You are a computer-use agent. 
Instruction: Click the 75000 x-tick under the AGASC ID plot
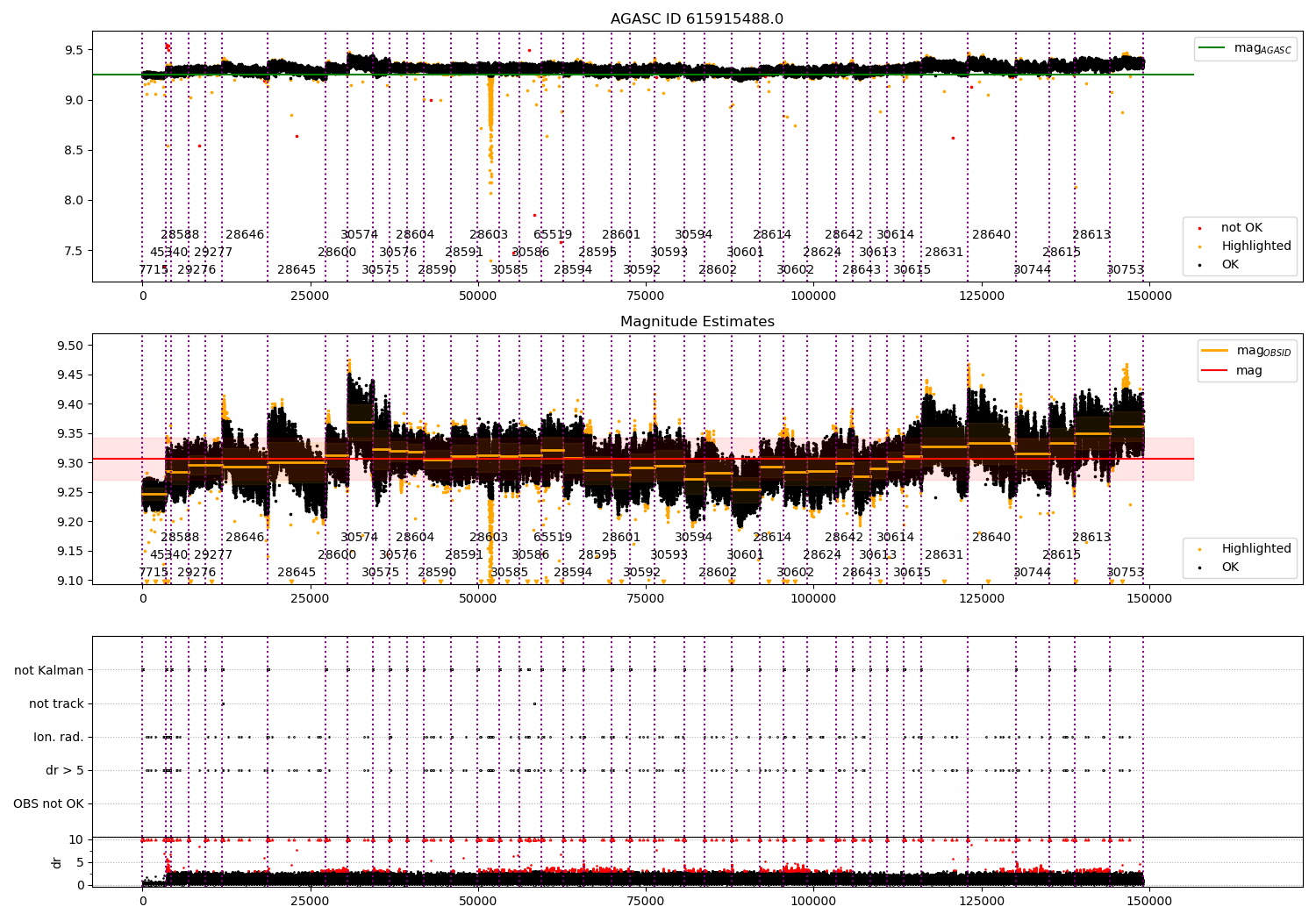[x=646, y=297]
